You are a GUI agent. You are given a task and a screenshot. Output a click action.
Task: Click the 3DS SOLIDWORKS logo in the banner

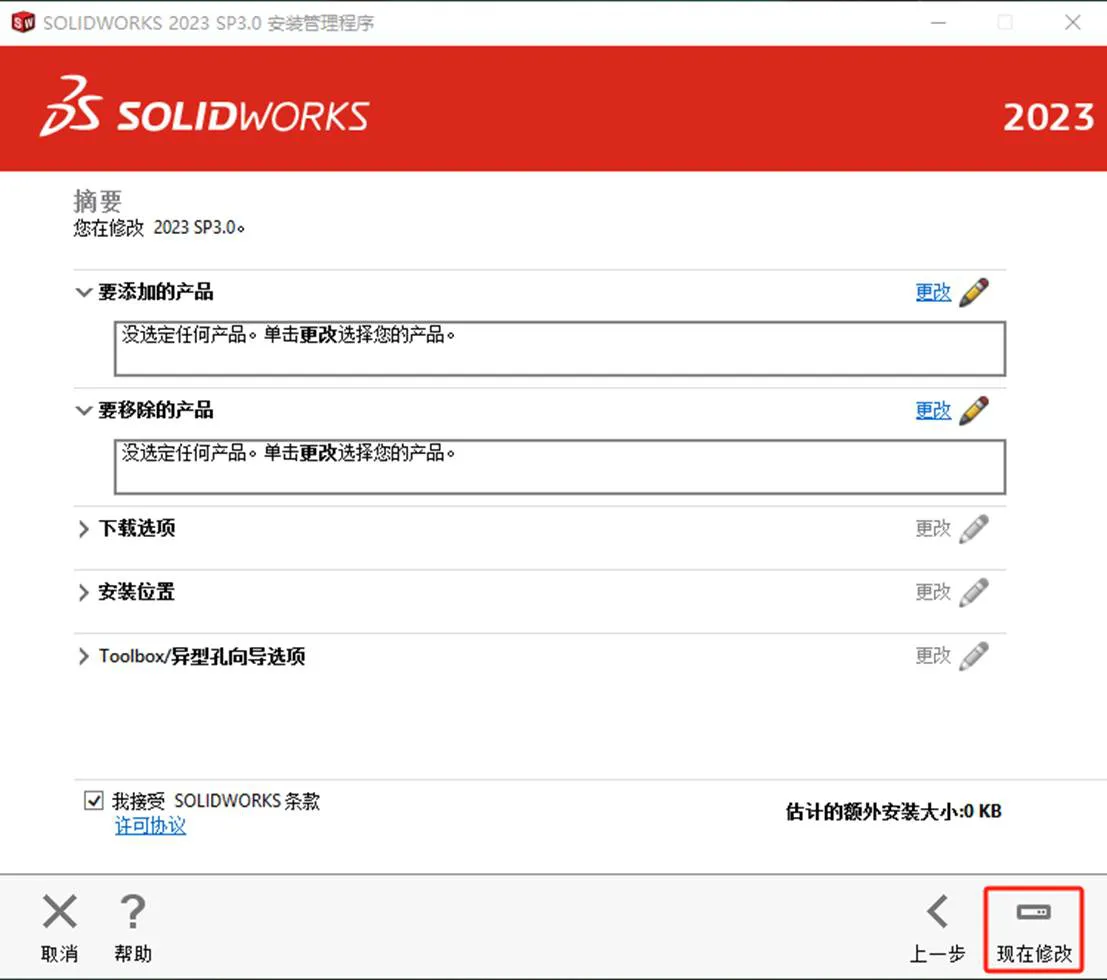205,107
